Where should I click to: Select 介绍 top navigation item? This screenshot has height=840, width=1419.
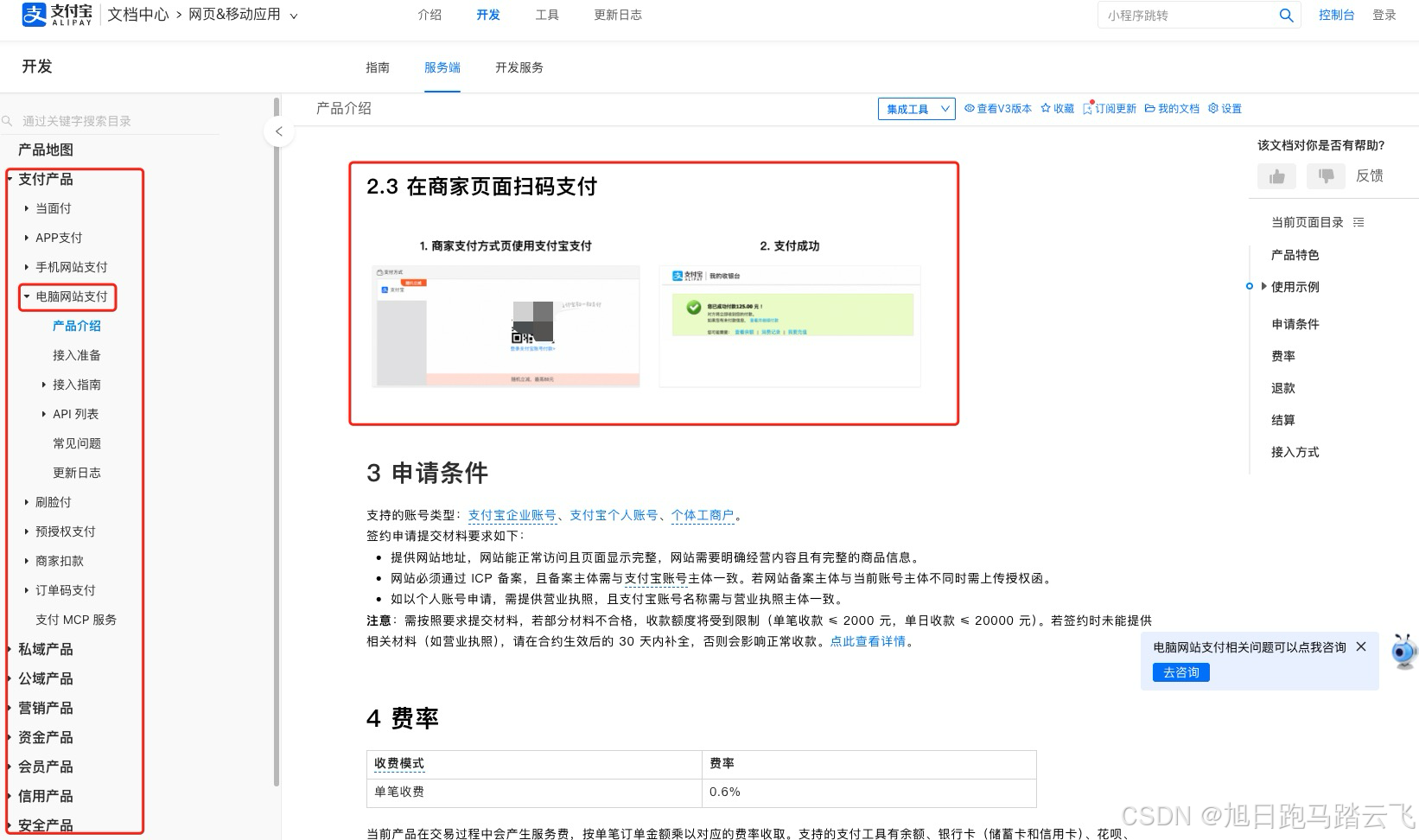tap(430, 15)
